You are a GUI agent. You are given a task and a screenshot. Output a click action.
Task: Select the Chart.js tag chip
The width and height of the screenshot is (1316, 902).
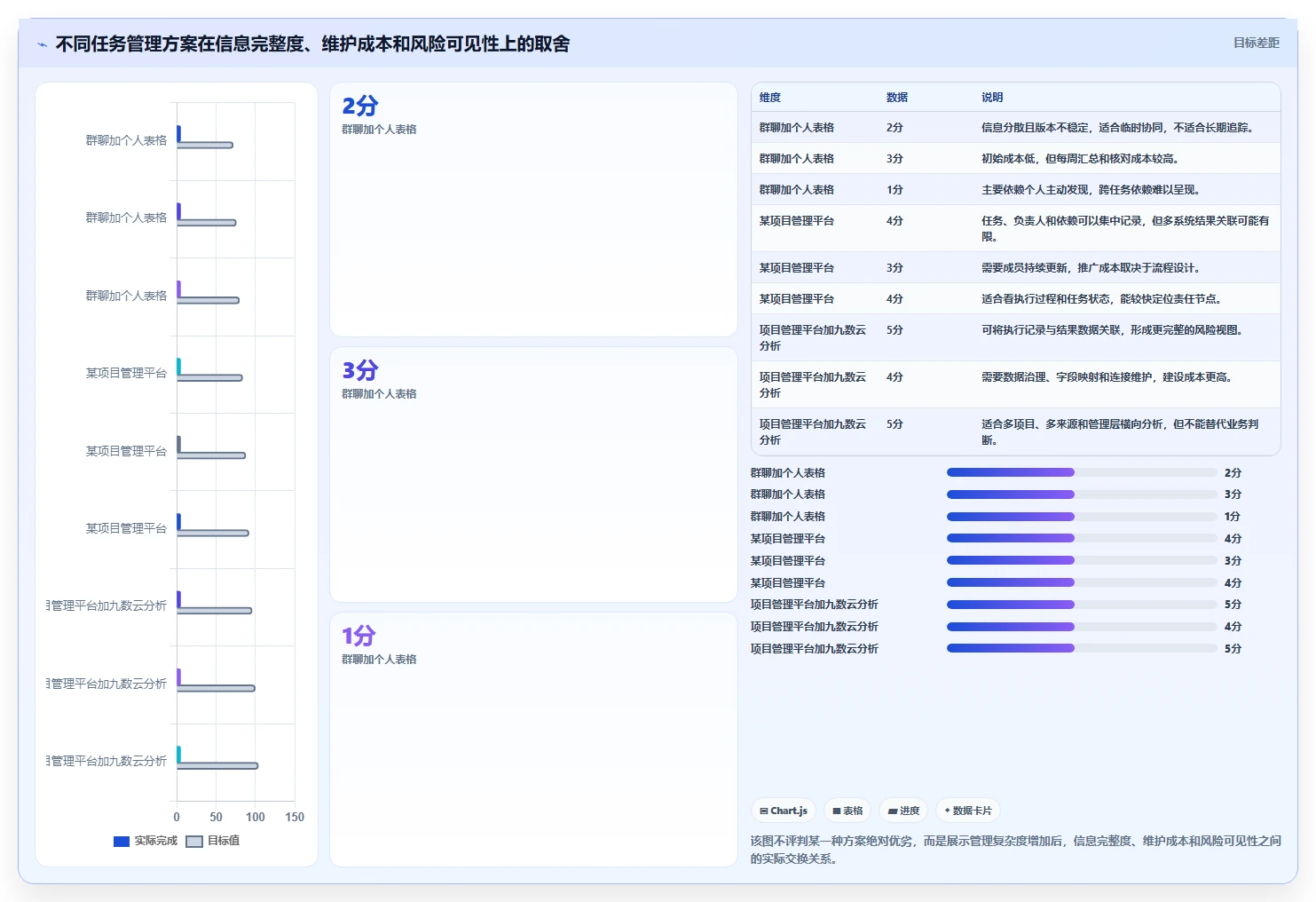784,811
